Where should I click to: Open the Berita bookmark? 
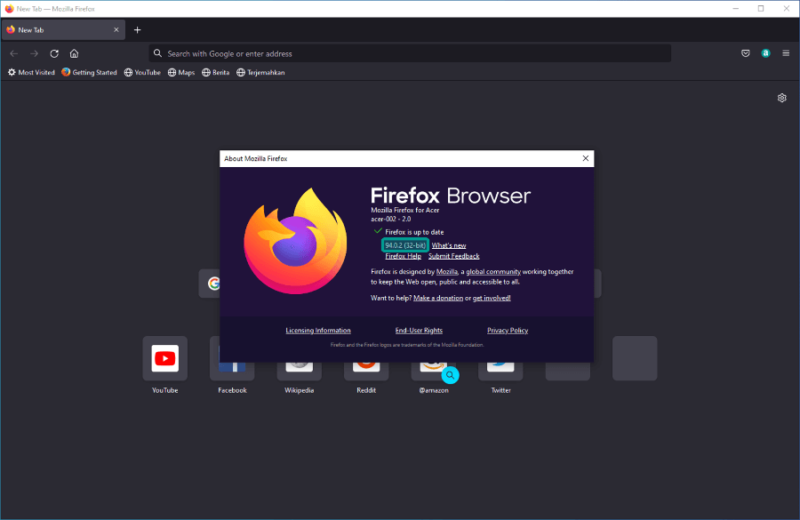click(216, 72)
